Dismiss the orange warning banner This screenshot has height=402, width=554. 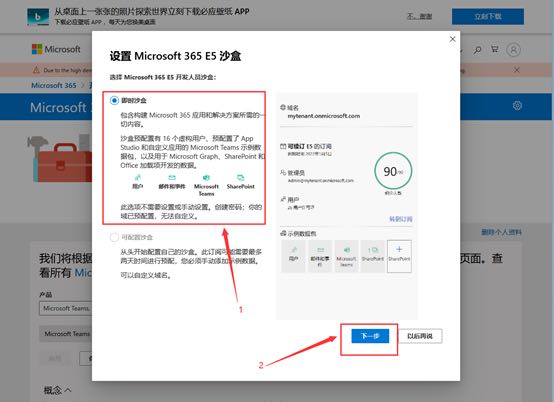(x=517, y=70)
